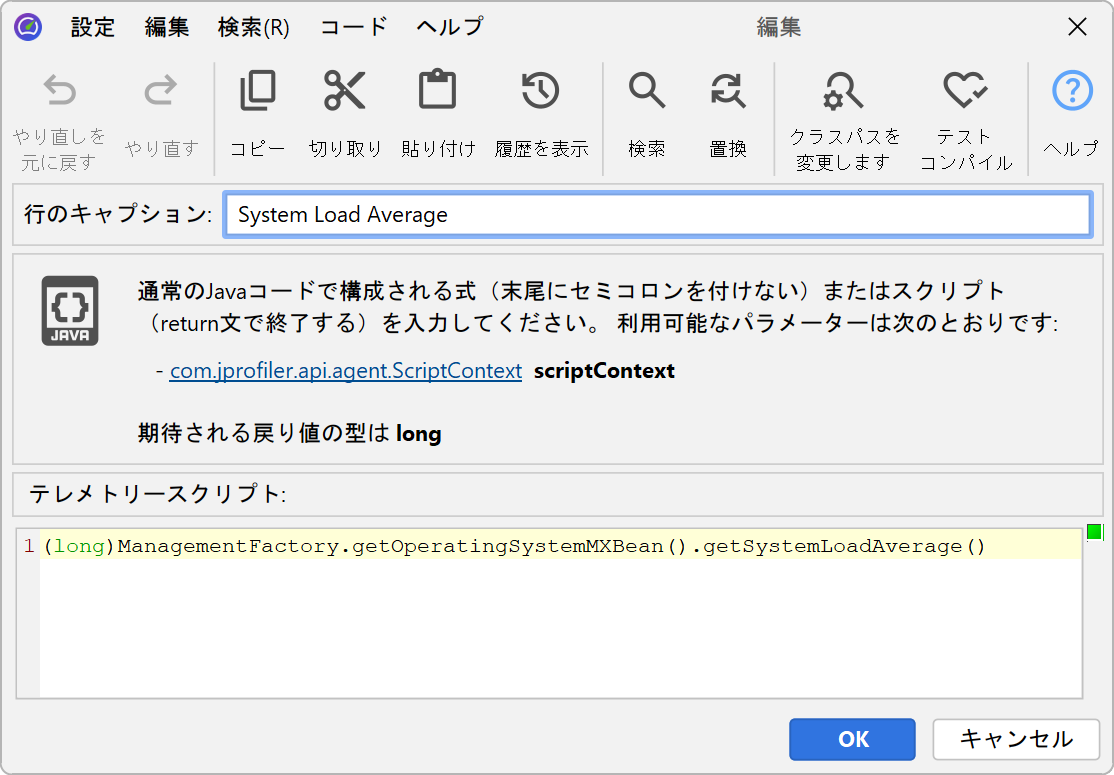Run Test Compile (テストコンパイル)
Viewport: 1114px width, 775px height.
pyautogui.click(x=965, y=92)
